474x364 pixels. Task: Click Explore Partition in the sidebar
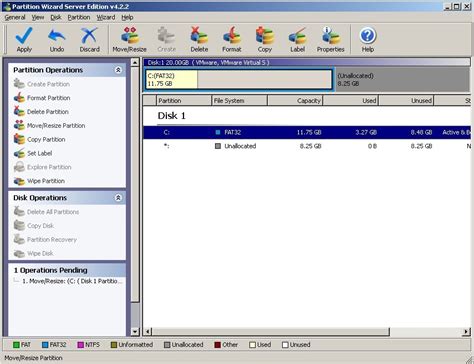(42, 167)
